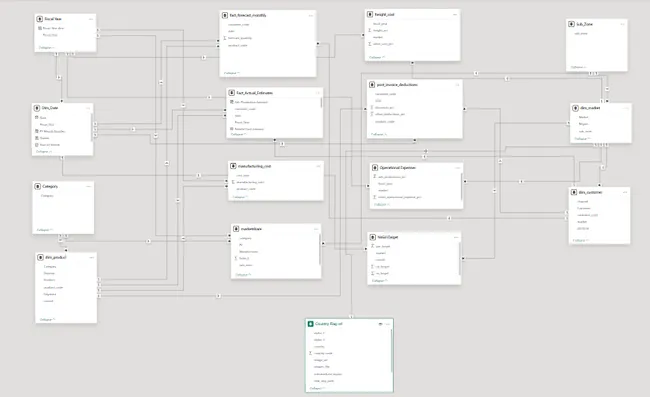
Task: Click the sub_Zone table header icon
Action: click(x=571, y=24)
